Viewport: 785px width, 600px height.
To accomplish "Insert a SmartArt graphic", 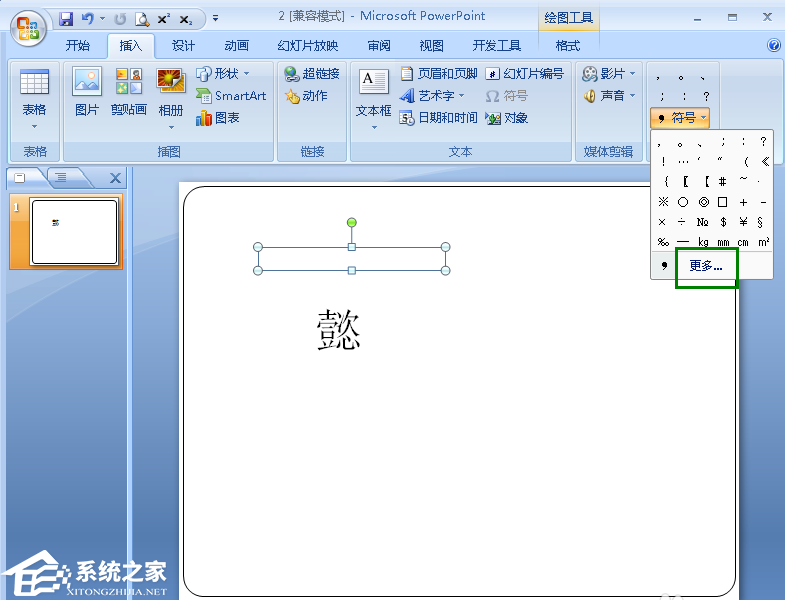I will tap(231, 96).
